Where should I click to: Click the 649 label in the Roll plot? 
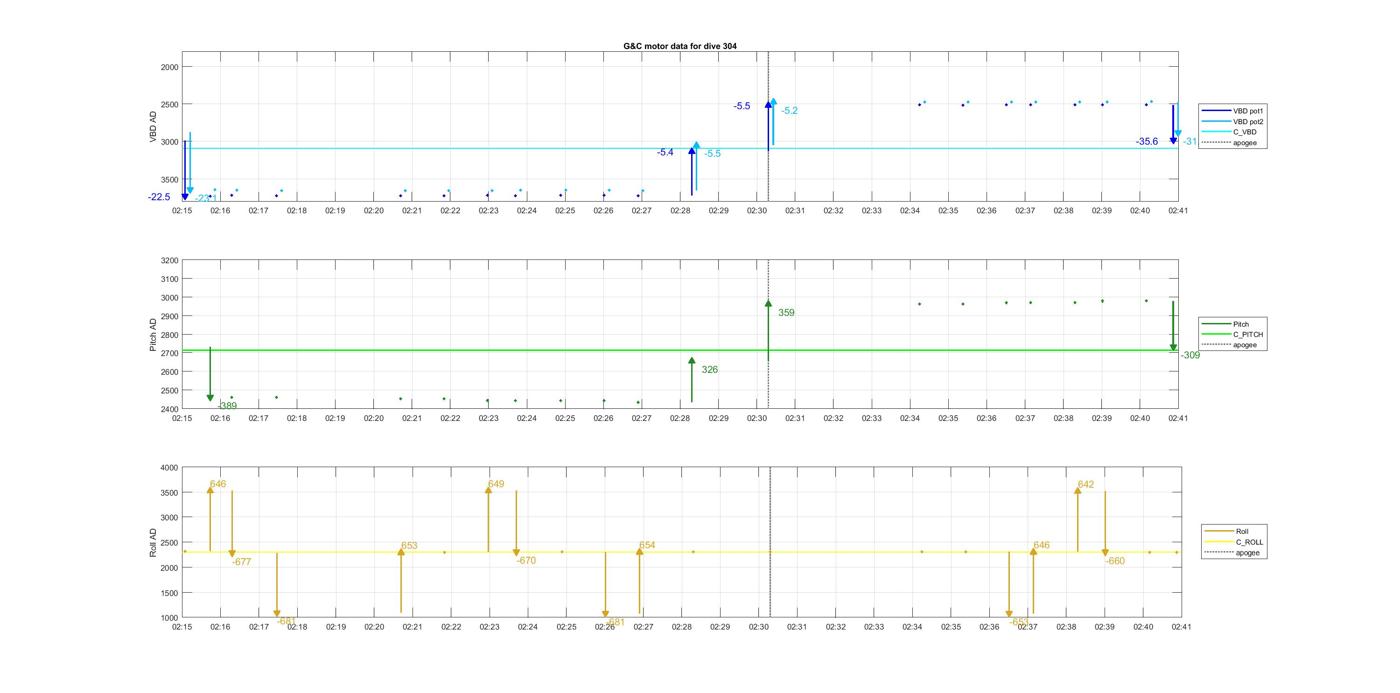coord(496,484)
